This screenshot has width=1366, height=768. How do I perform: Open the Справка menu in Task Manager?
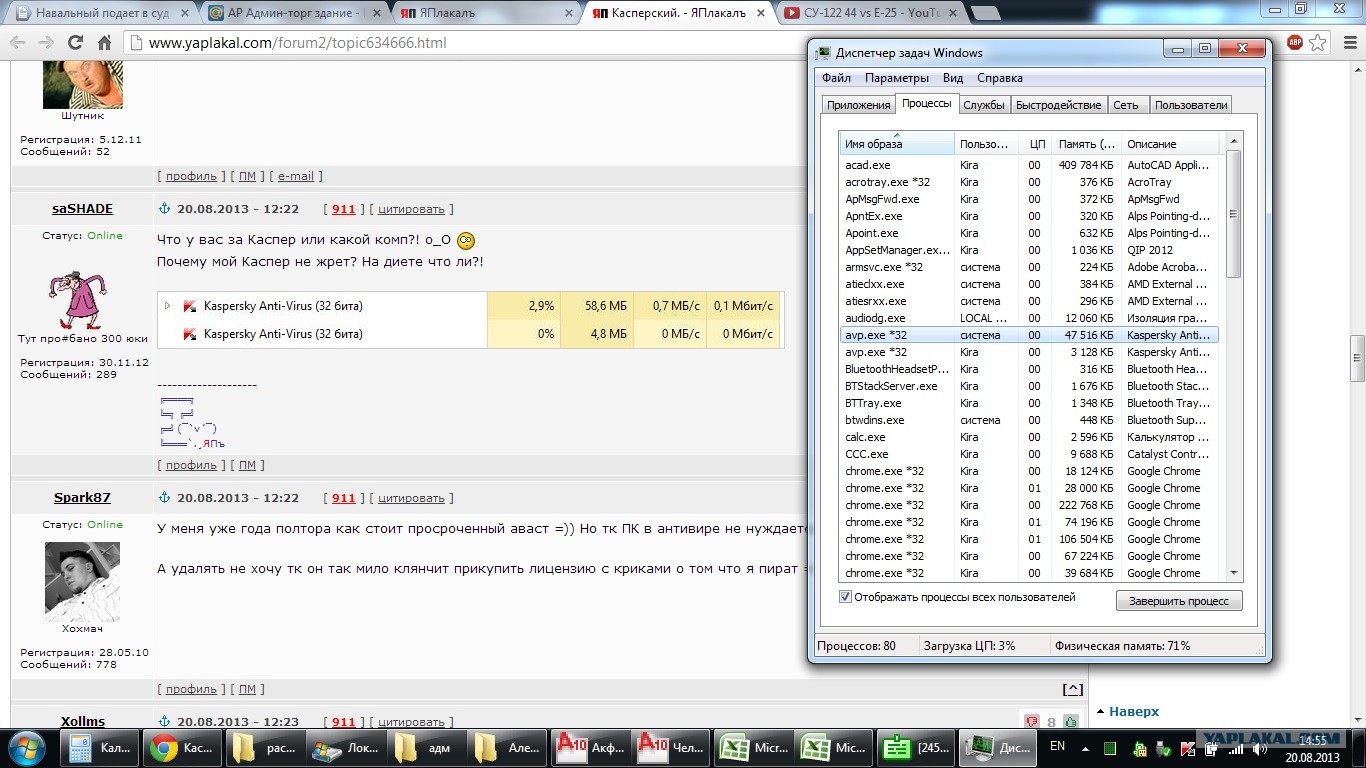tap(1000, 78)
